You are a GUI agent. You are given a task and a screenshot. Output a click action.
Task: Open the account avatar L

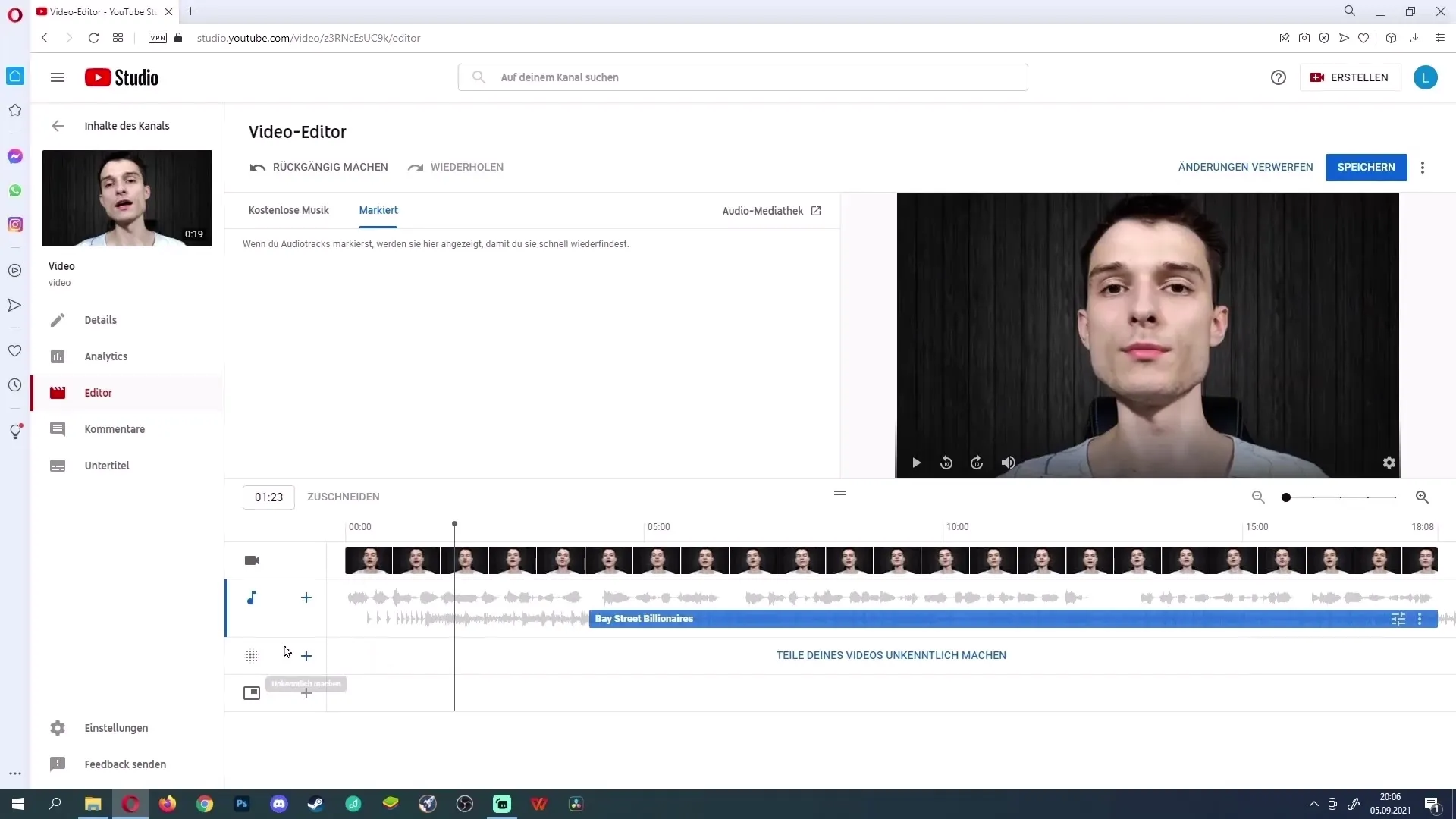click(x=1425, y=77)
